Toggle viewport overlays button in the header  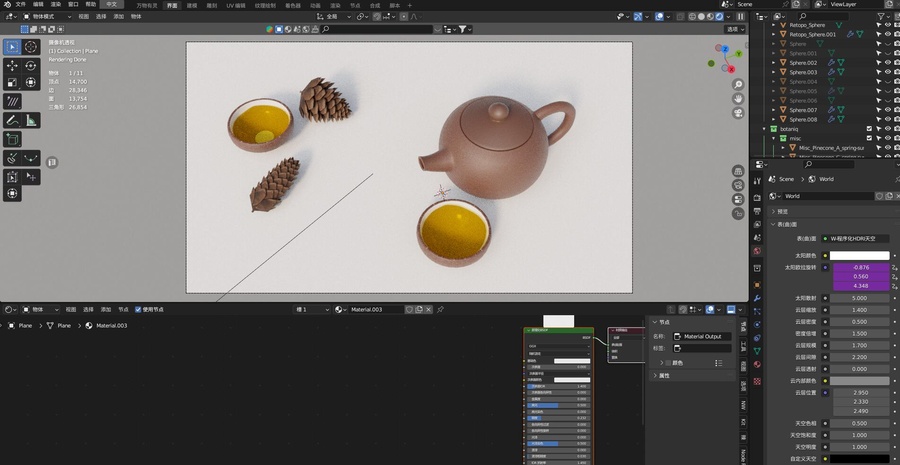[660, 17]
